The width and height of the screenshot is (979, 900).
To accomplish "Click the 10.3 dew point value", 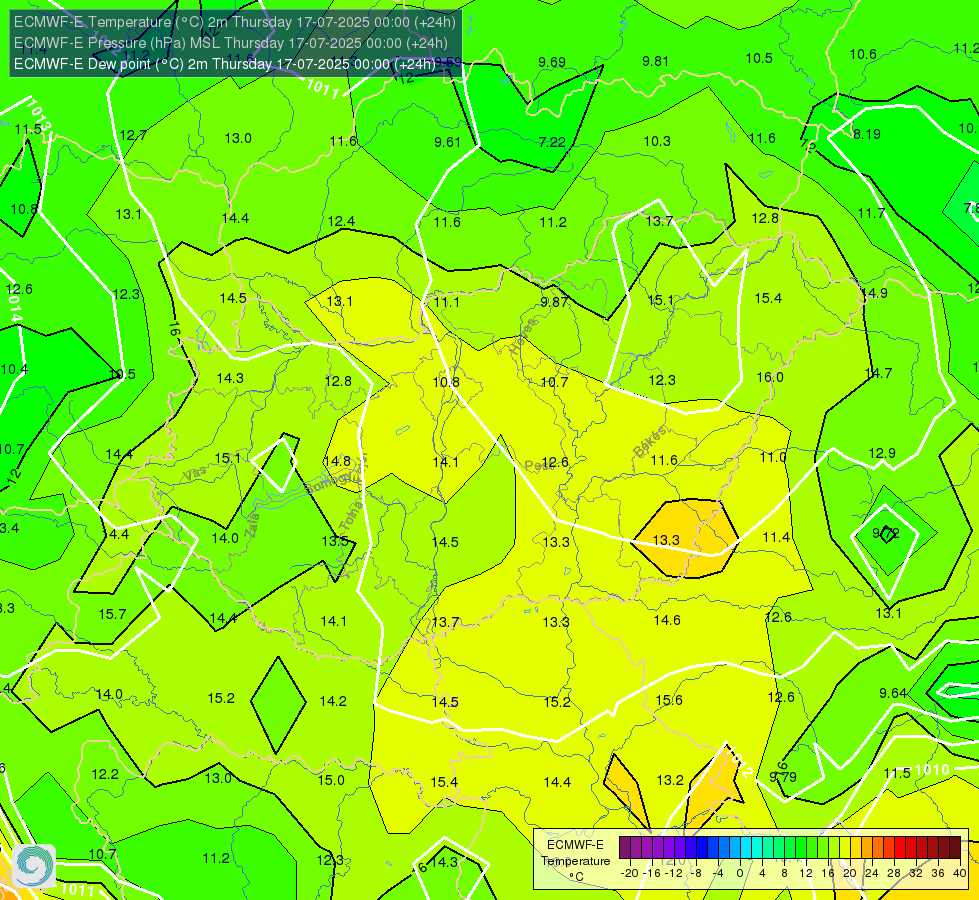I will [x=657, y=141].
